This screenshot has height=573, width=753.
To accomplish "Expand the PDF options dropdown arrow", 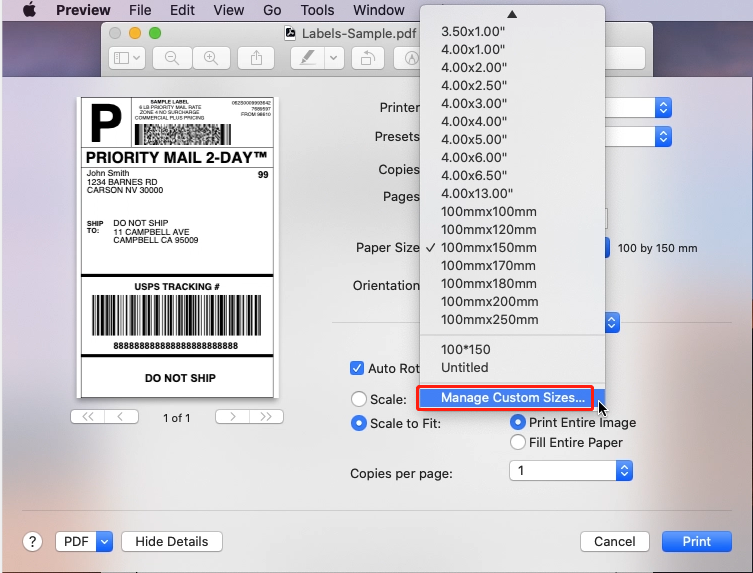I will pos(104,542).
